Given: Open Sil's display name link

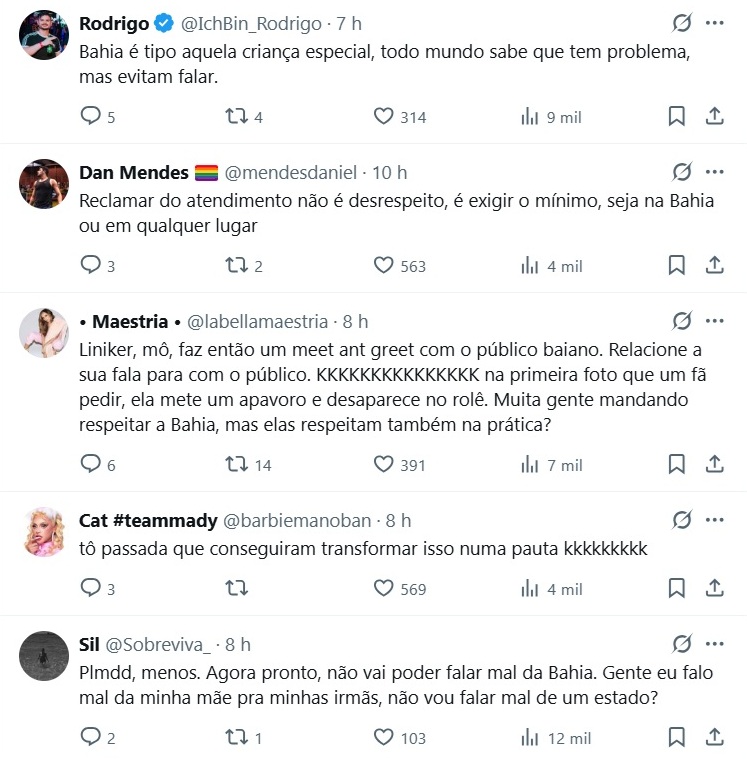Looking at the screenshot, I should click(x=88, y=644).
